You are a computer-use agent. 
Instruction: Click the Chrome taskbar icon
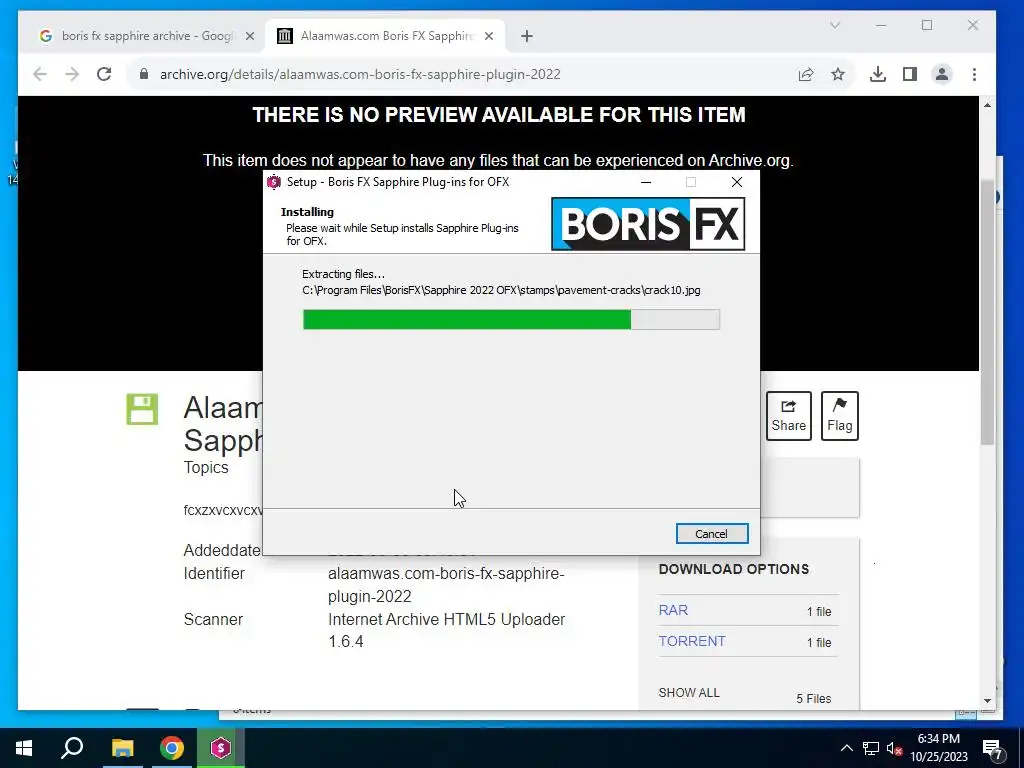(172, 748)
